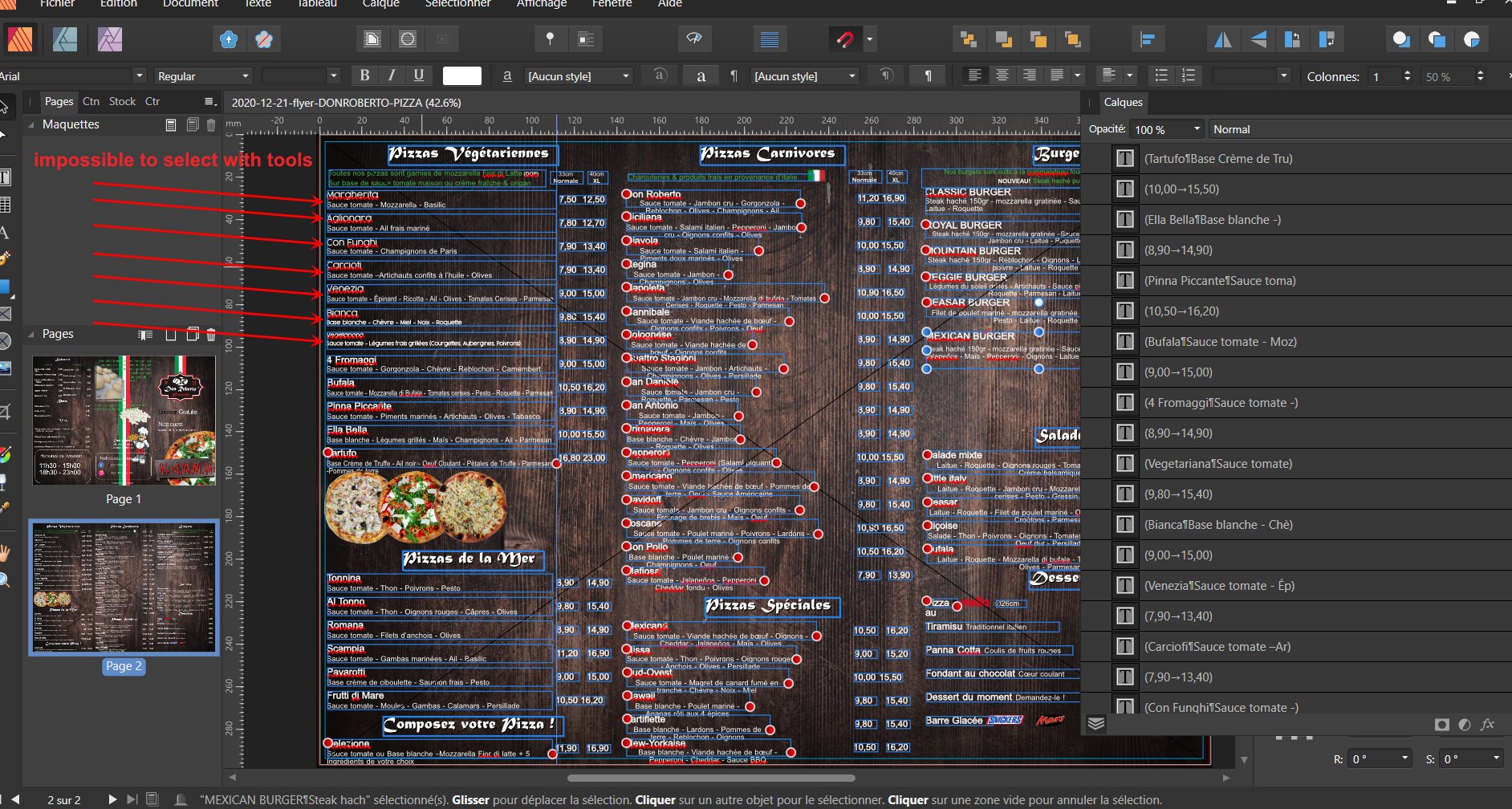Switch to the Ctn tab
This screenshot has width=1512, height=809.
91,101
